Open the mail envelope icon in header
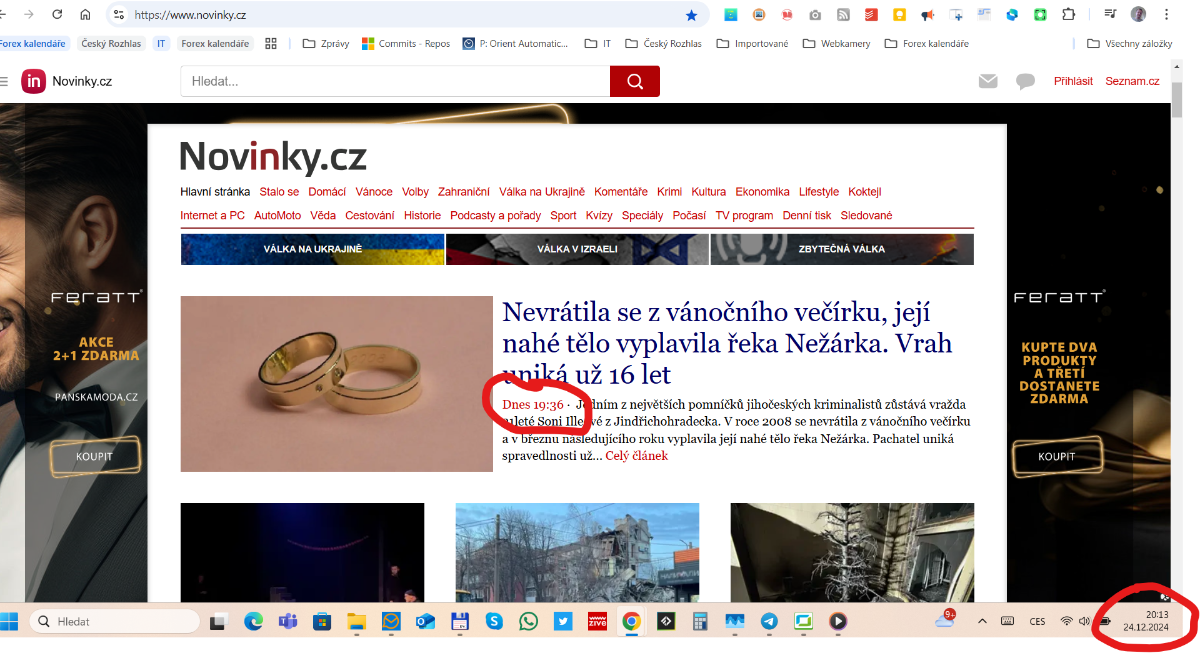The height and width of the screenshot is (653, 1200). tap(988, 81)
